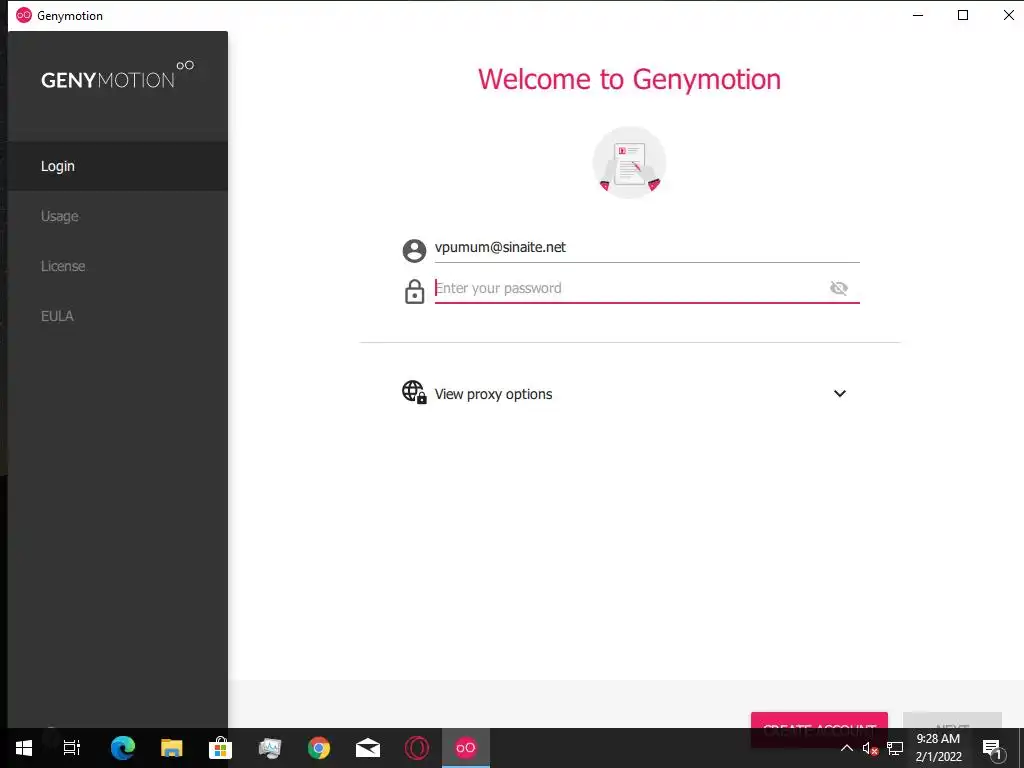Click the user account icon beside email
Image resolution: width=1024 pixels, height=768 pixels.
[414, 250]
